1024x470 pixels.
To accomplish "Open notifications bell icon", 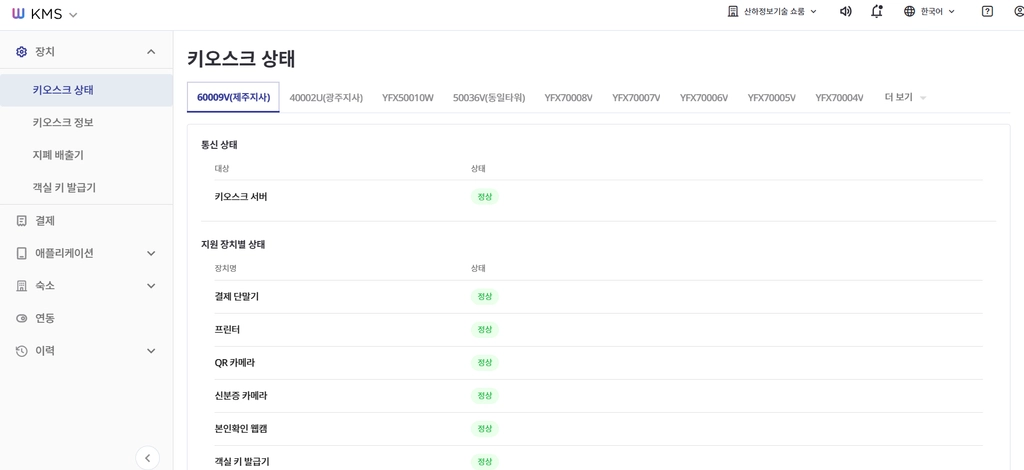I will [x=877, y=11].
